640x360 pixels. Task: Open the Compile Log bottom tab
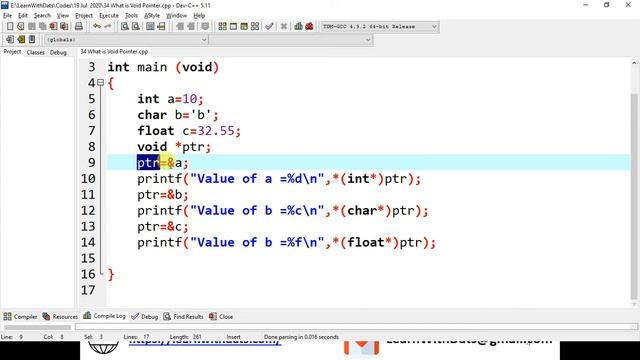click(104, 316)
